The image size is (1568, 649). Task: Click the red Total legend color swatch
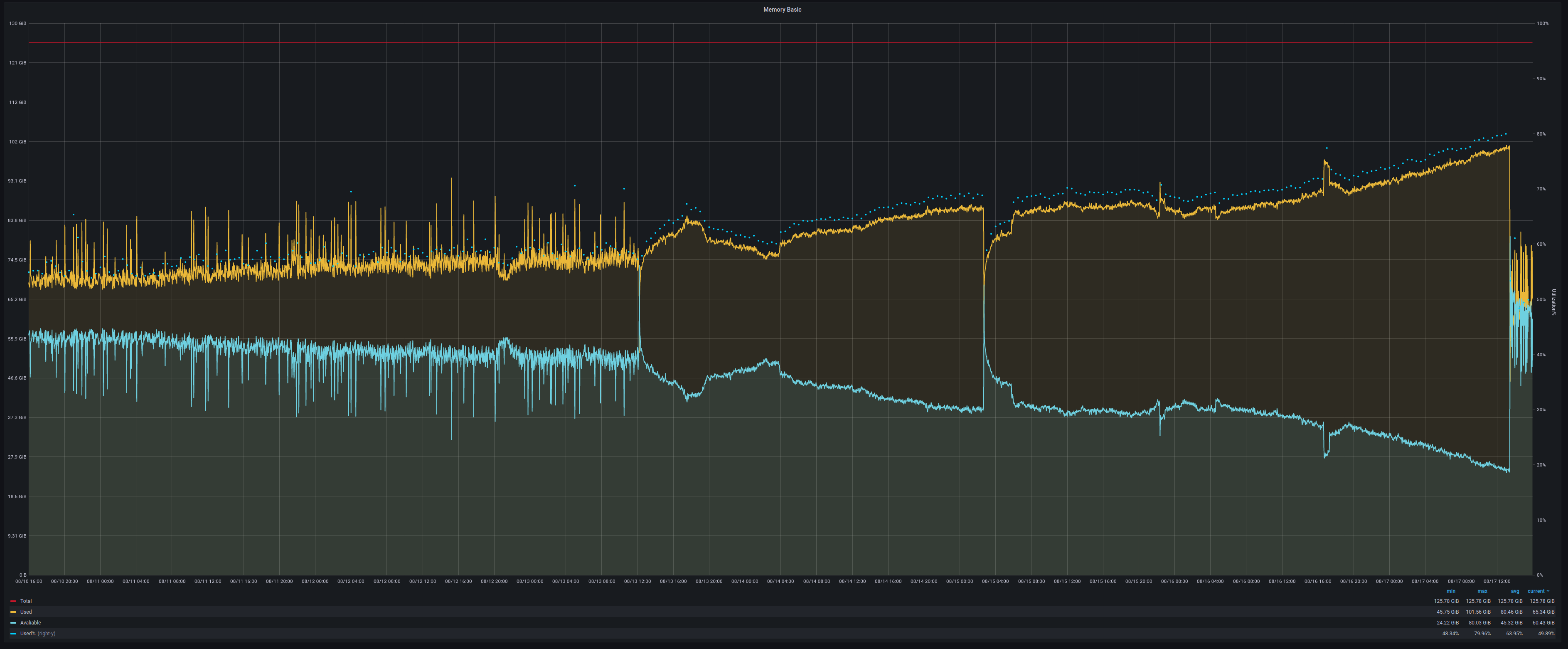pos(13,601)
